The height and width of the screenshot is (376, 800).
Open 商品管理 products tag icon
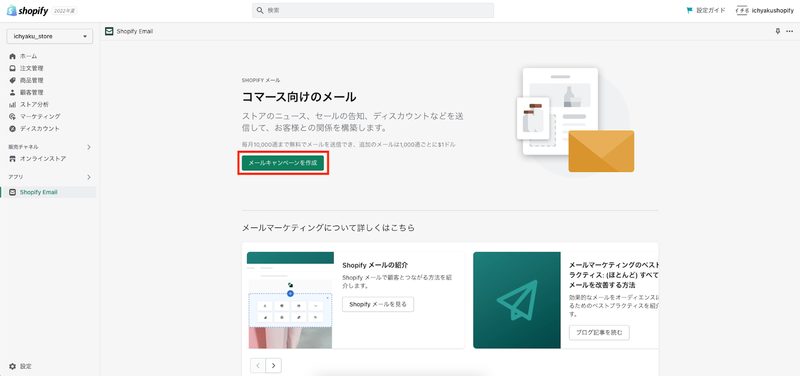pos(13,81)
